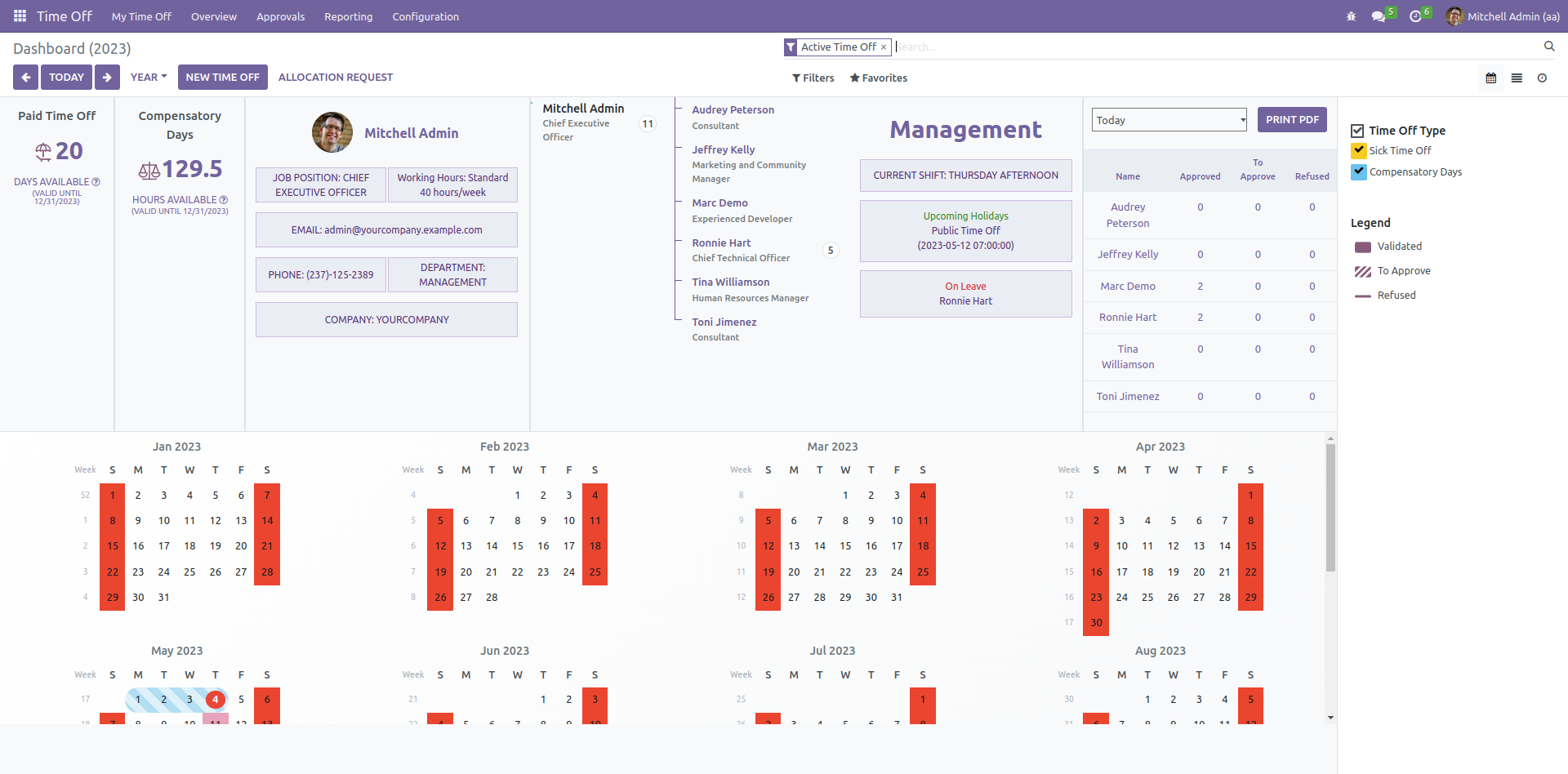Viewport: 1568px width, 774px height.
Task: Expand the Favorites dropdown
Action: [x=879, y=78]
